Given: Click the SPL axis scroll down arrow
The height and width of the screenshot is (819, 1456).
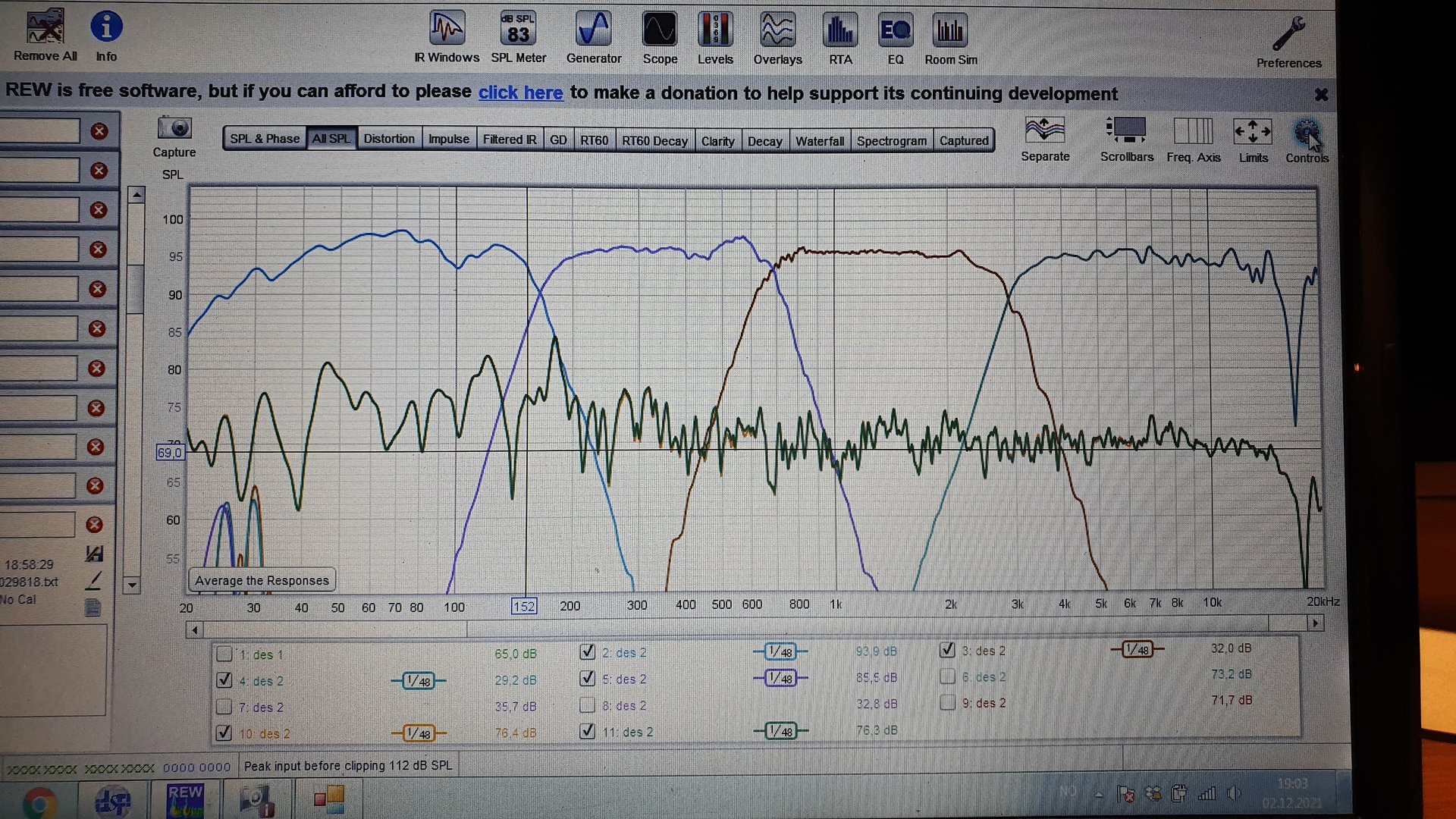Looking at the screenshot, I should click(x=133, y=585).
